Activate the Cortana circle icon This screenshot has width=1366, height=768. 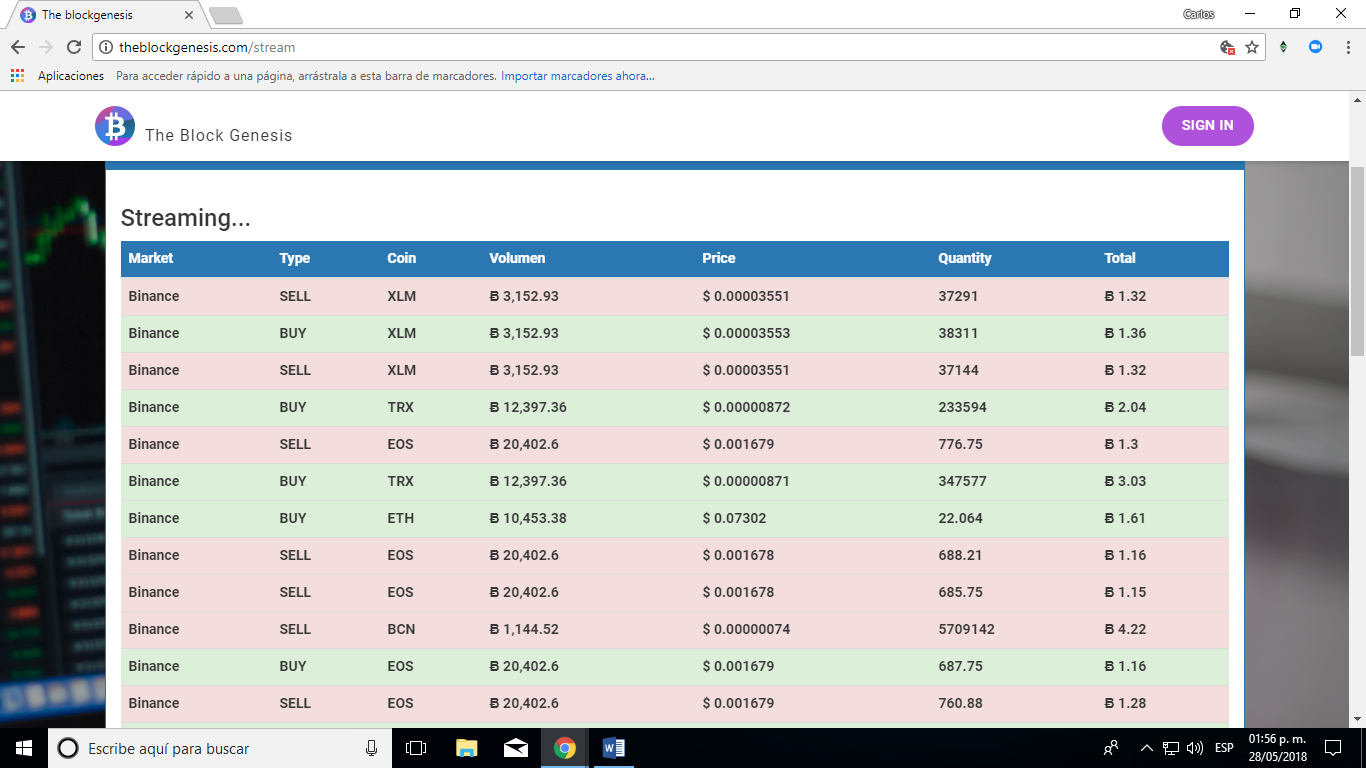pos(68,748)
